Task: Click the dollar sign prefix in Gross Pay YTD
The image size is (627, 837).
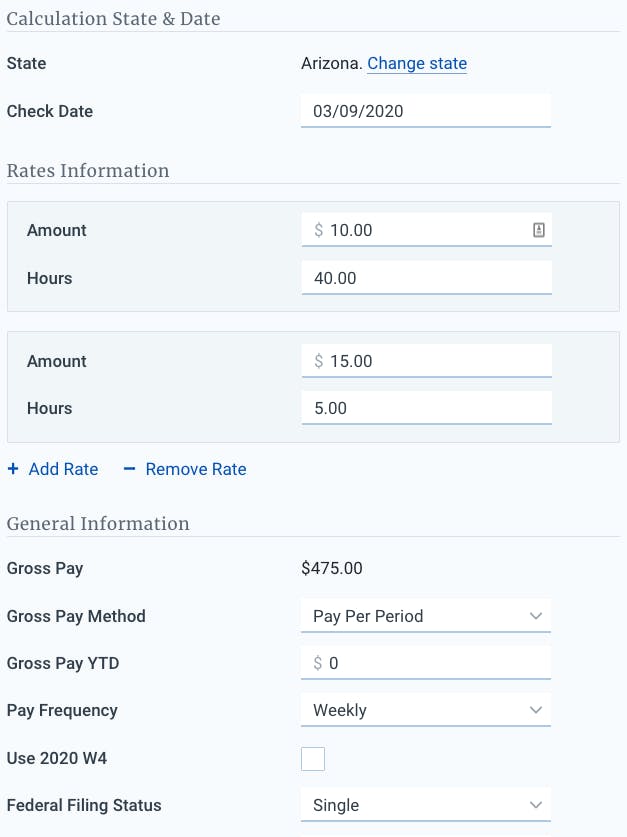Action: (x=318, y=662)
